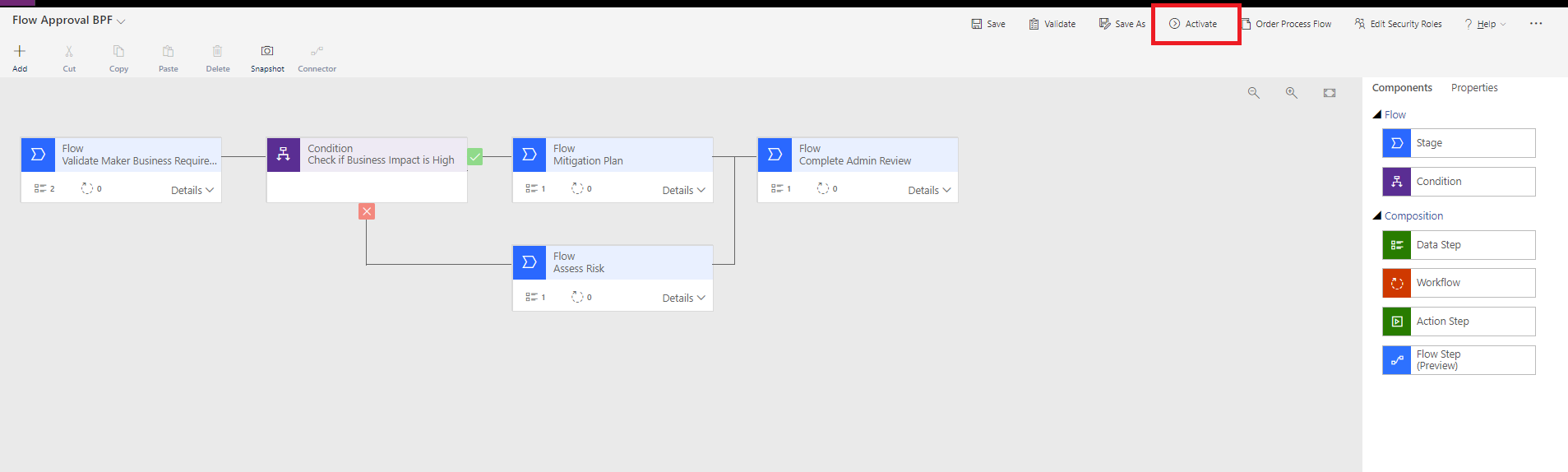Viewport: 1568px width, 472px height.
Task: Take a Snapshot of the canvas
Action: 267,52
